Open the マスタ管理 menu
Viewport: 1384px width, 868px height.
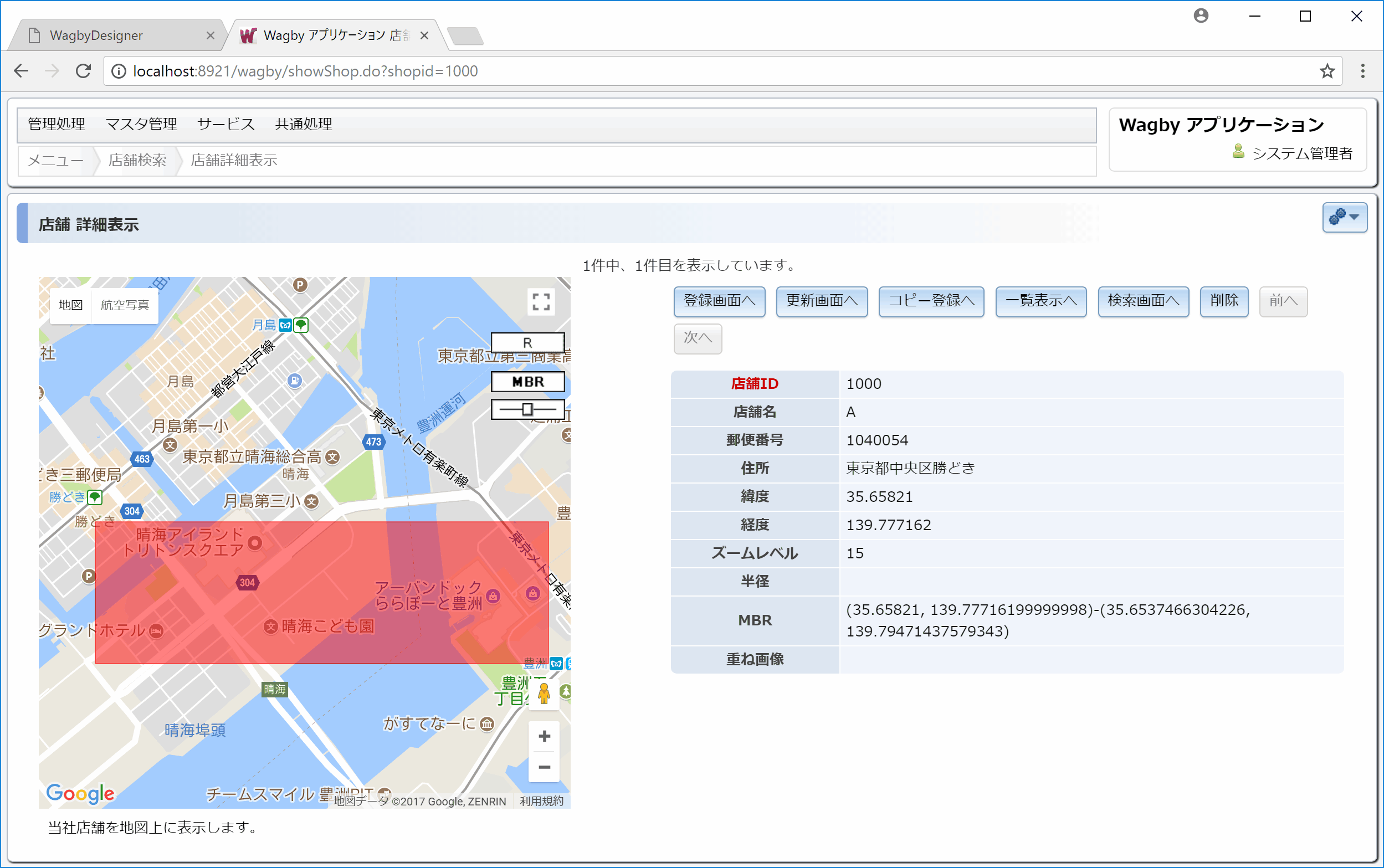tap(141, 124)
